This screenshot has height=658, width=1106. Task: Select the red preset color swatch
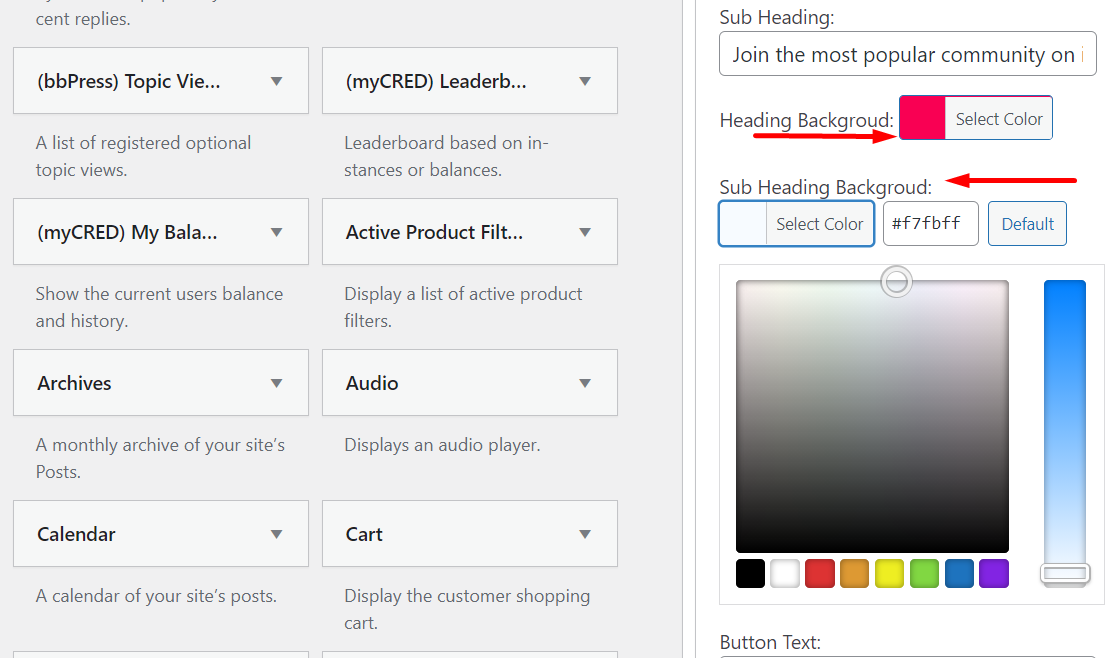pyautogui.click(x=820, y=573)
